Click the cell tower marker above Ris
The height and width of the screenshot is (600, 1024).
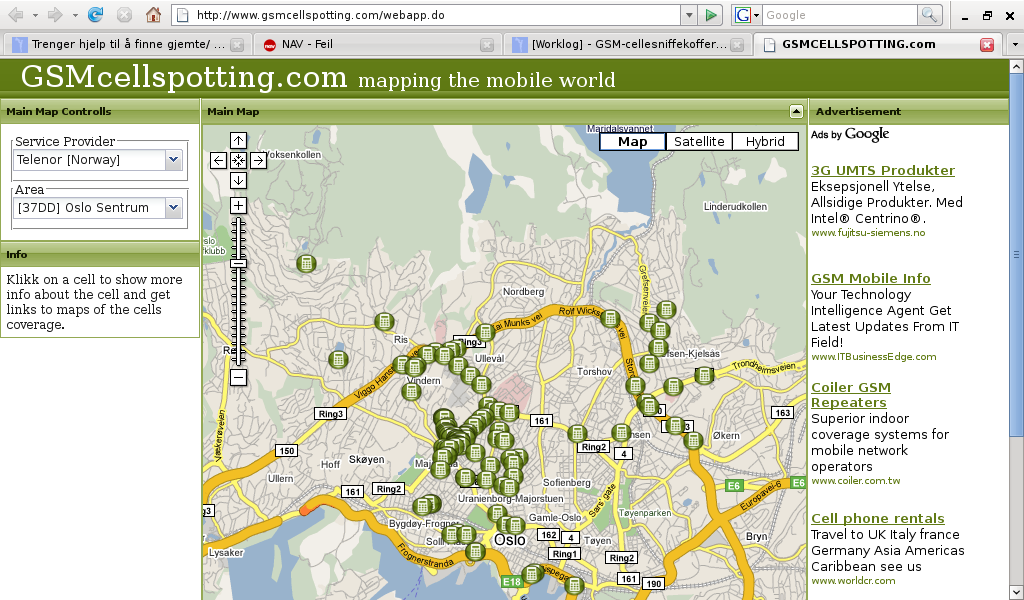(x=384, y=321)
